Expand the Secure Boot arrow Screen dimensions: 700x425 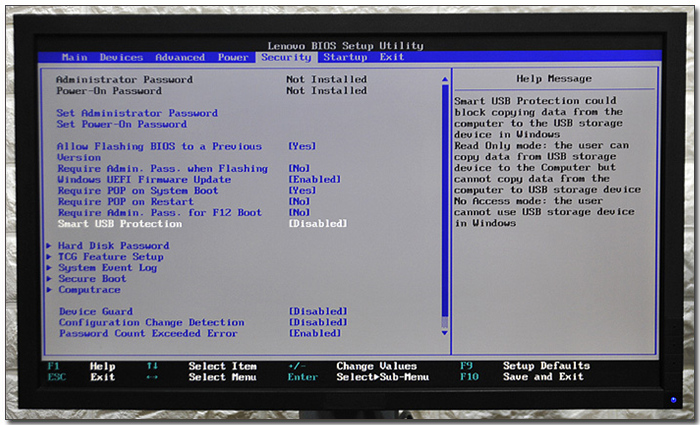click(49, 279)
